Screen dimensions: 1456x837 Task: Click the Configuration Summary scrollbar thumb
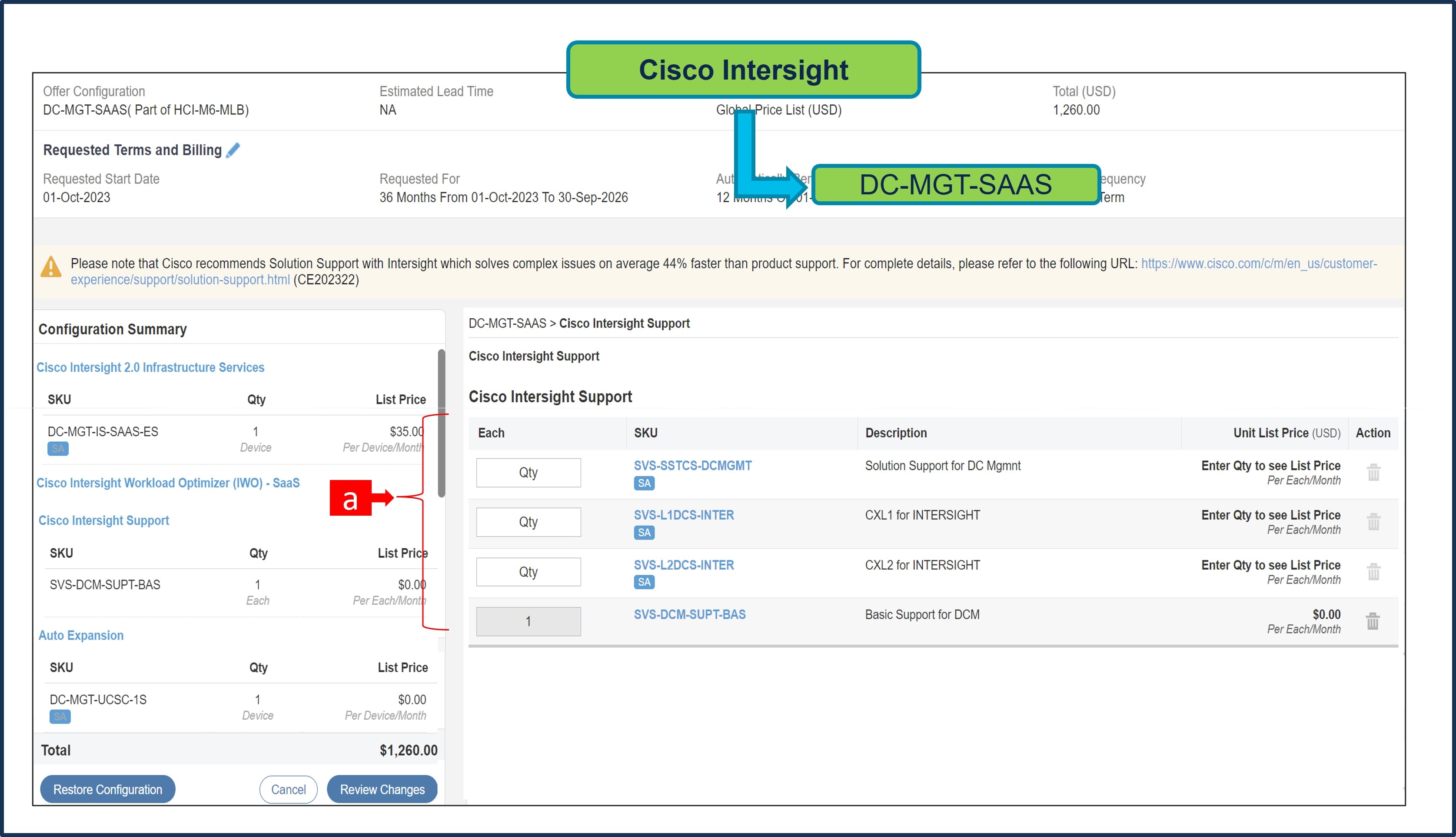tap(441, 423)
